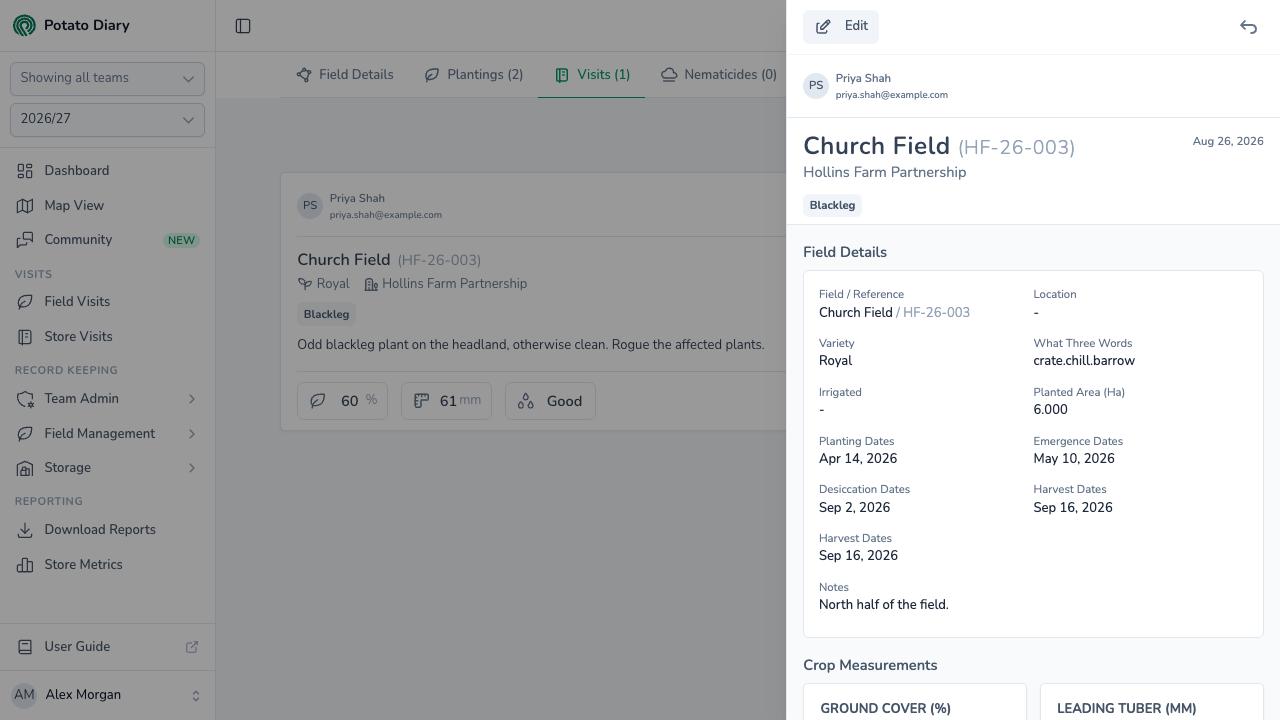Click the Store Metrics chart icon
The image size is (1280, 720).
[25, 565]
